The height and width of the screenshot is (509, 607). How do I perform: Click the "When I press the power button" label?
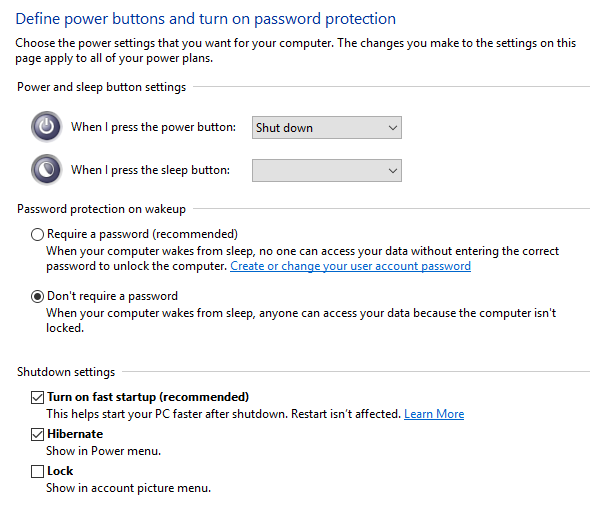pyautogui.click(x=153, y=128)
